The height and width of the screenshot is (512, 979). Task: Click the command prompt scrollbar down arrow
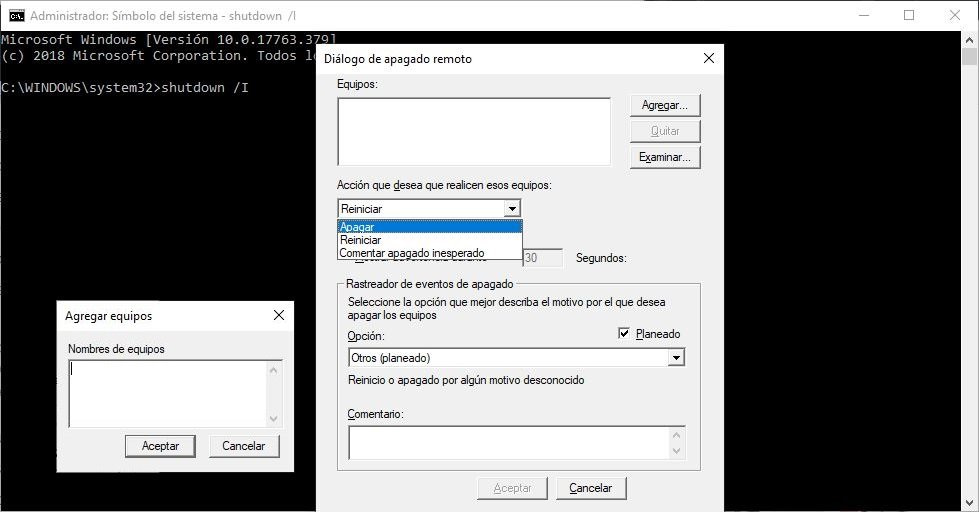[969, 503]
